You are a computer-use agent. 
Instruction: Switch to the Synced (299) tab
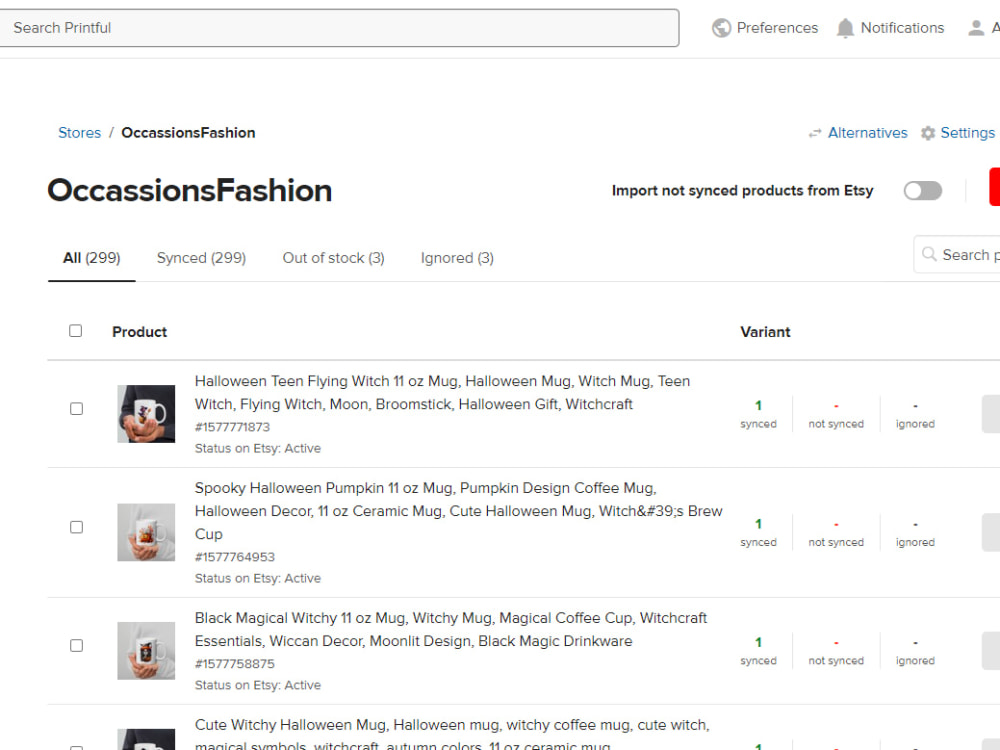point(201,258)
